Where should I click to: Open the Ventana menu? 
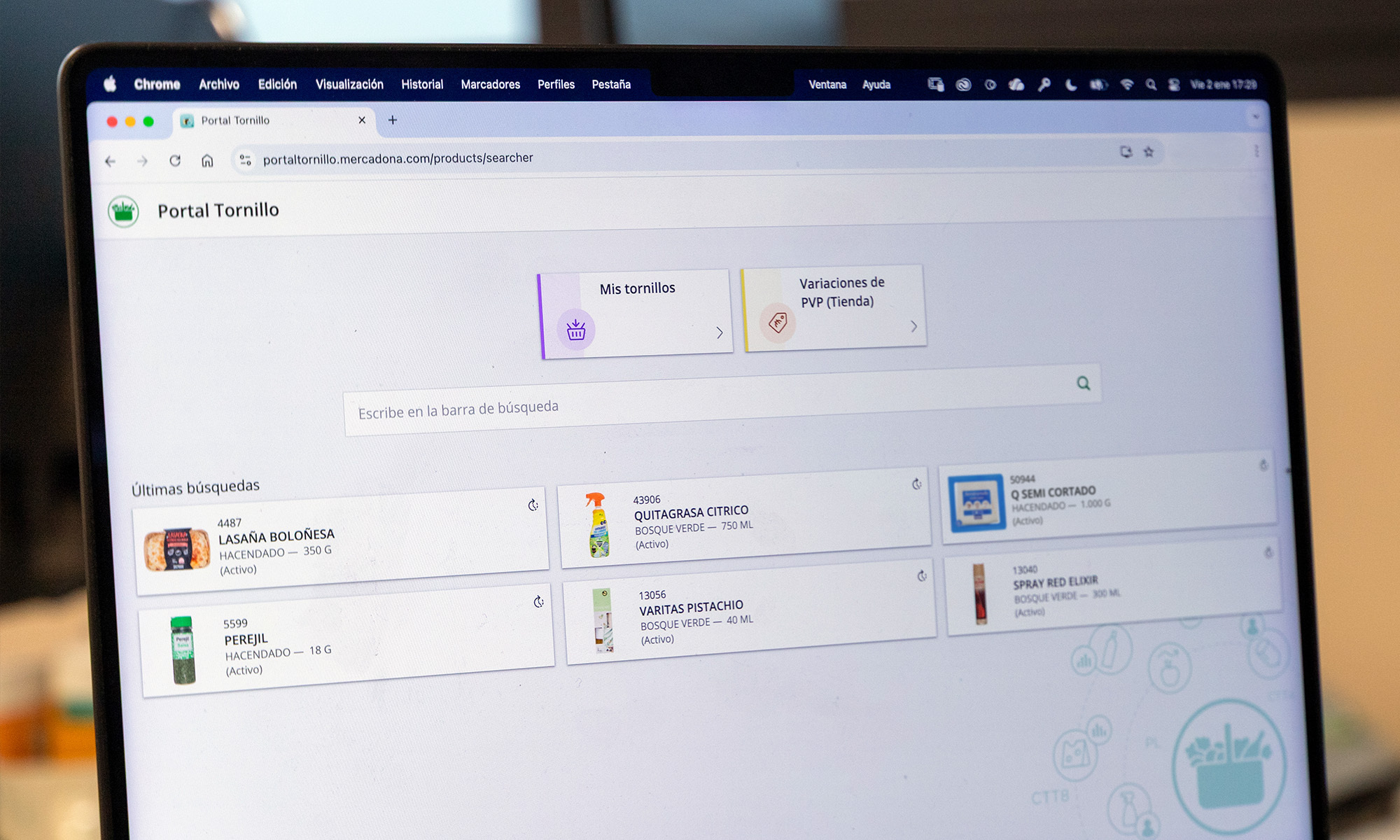point(827,85)
